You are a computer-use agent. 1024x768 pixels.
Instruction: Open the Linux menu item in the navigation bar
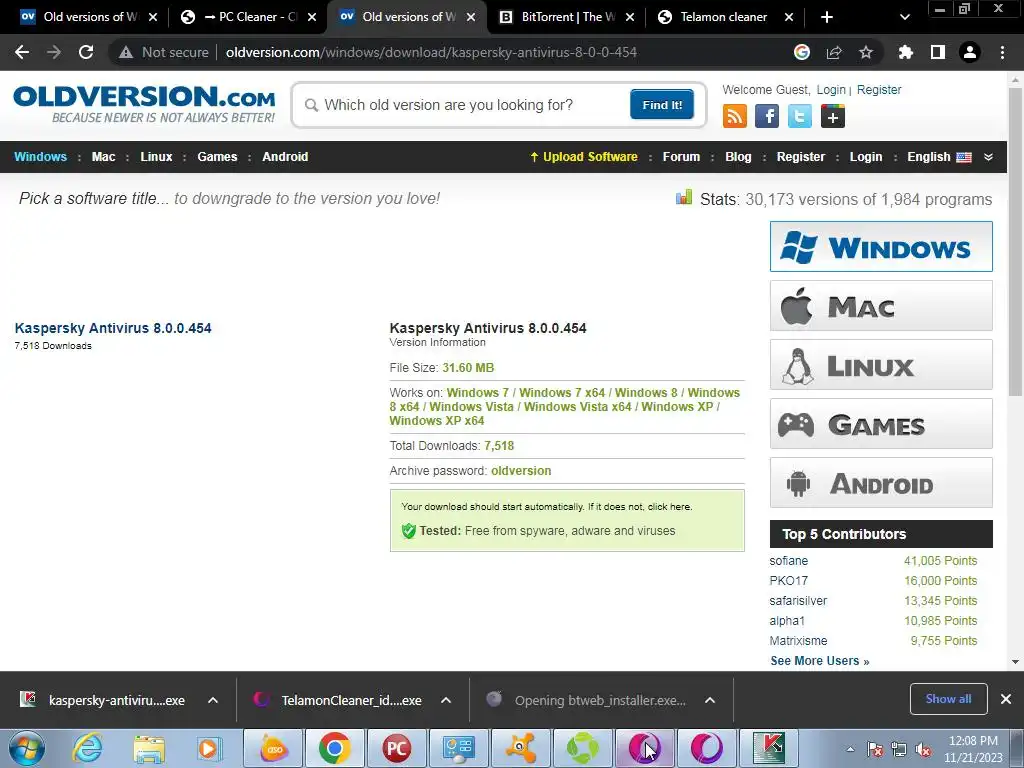pos(156,157)
